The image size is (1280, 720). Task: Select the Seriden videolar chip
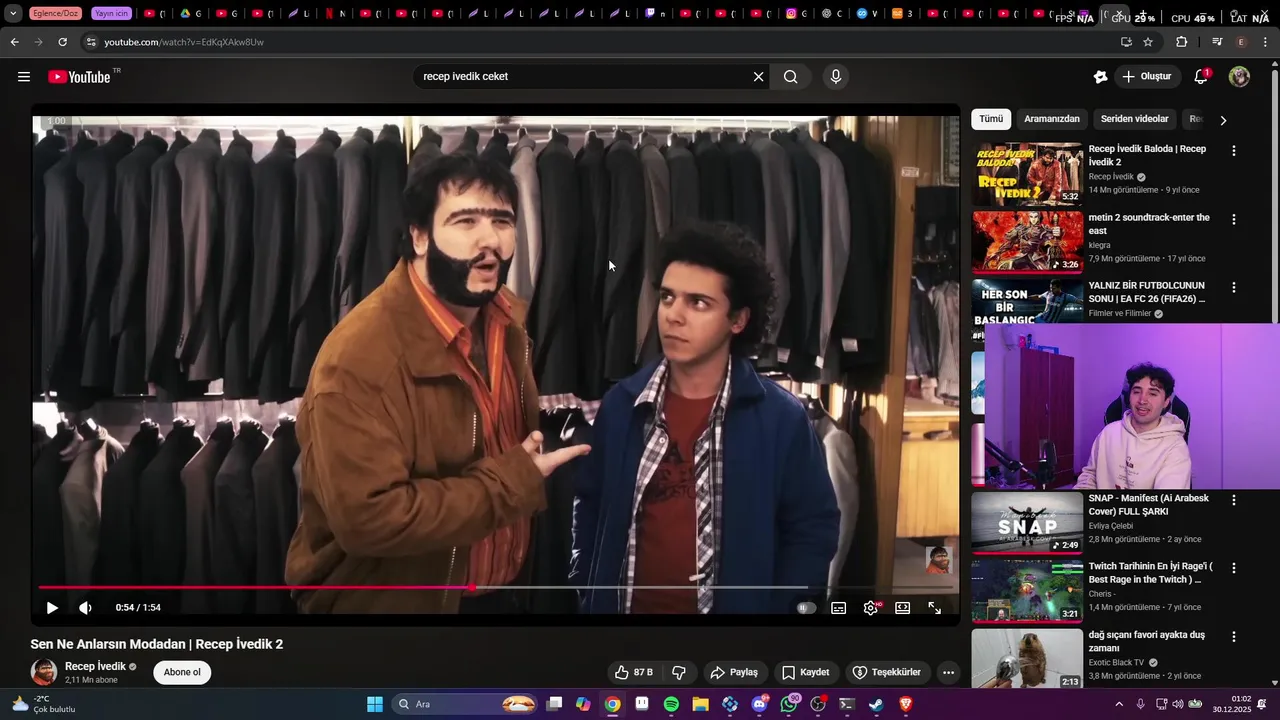(1135, 119)
